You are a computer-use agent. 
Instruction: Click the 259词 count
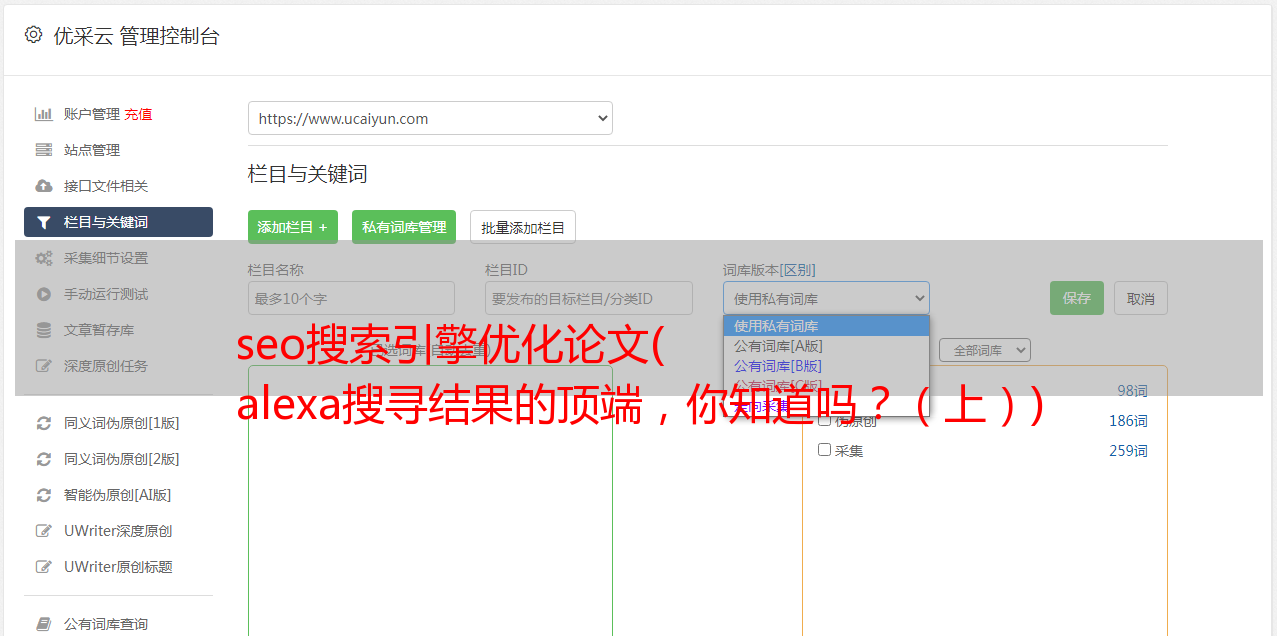click(x=1128, y=451)
